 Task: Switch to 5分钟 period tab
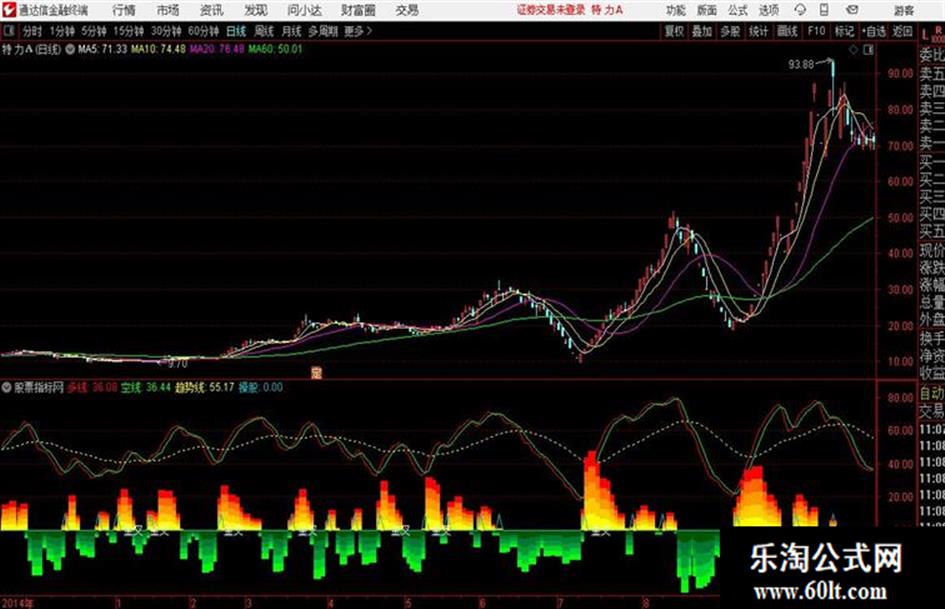(94, 31)
